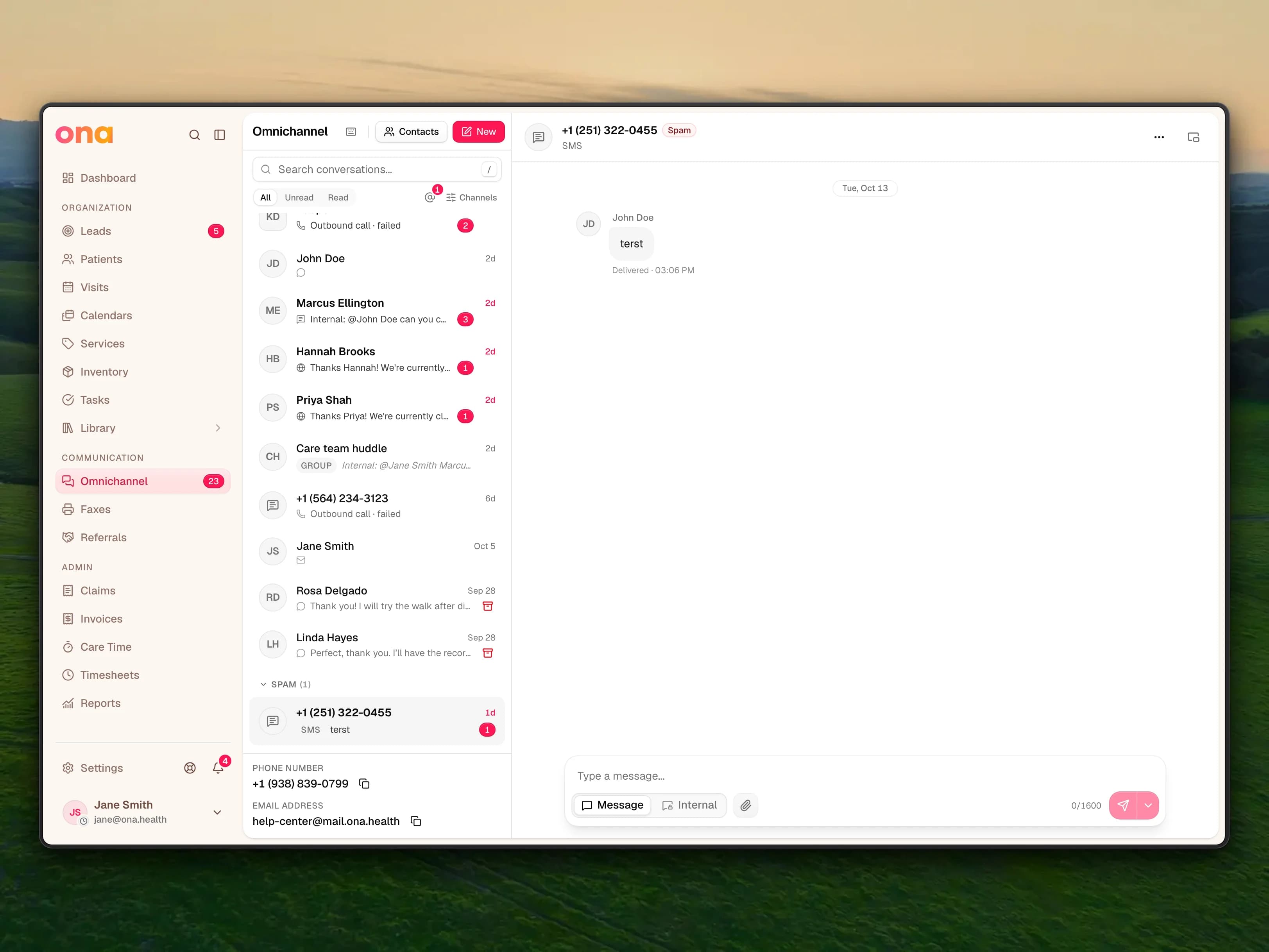Viewport: 1269px width, 952px height.
Task: Click the Type a message input
Action: point(864,776)
